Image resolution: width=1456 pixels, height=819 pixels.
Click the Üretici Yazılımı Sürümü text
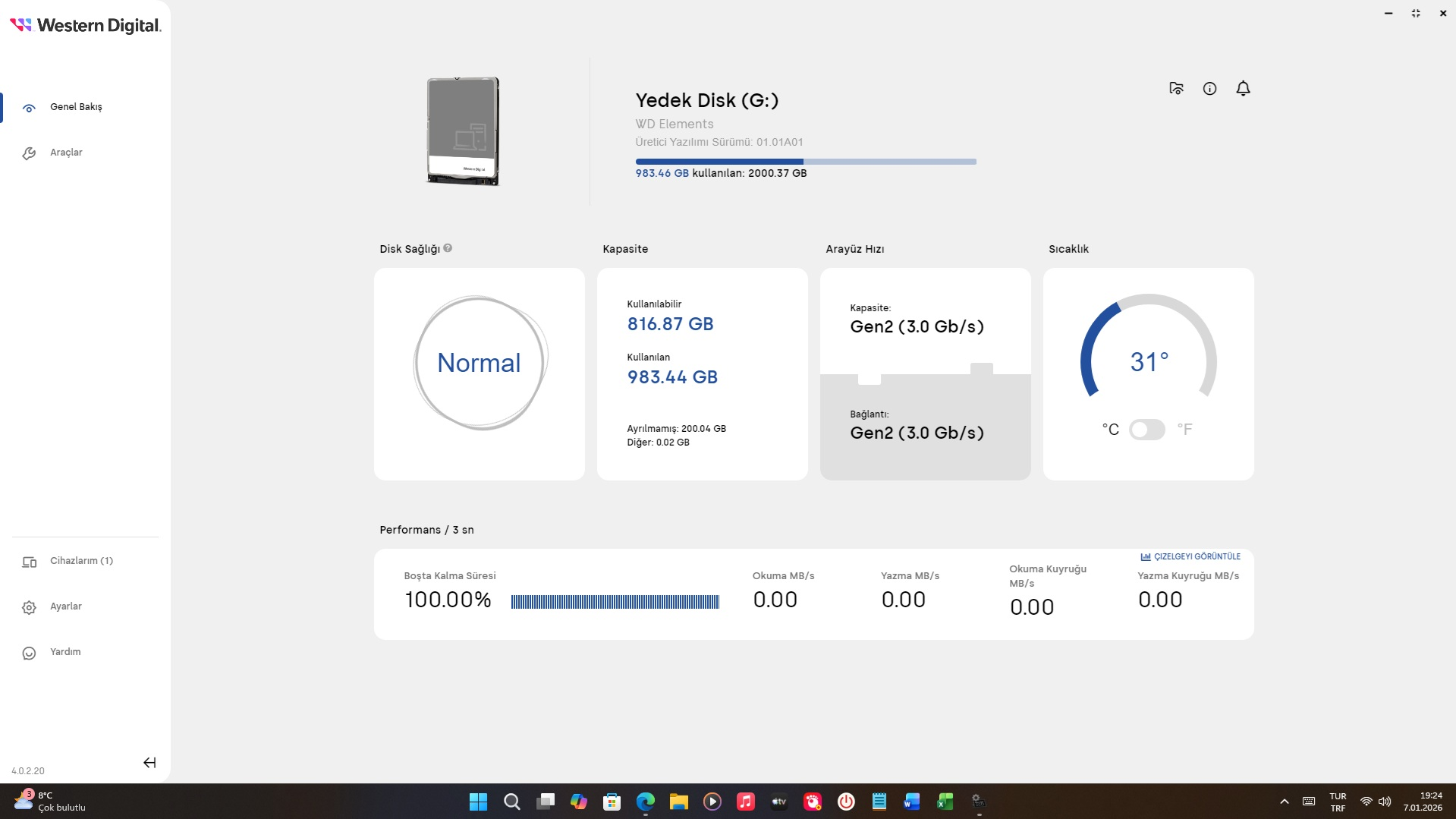(x=719, y=142)
